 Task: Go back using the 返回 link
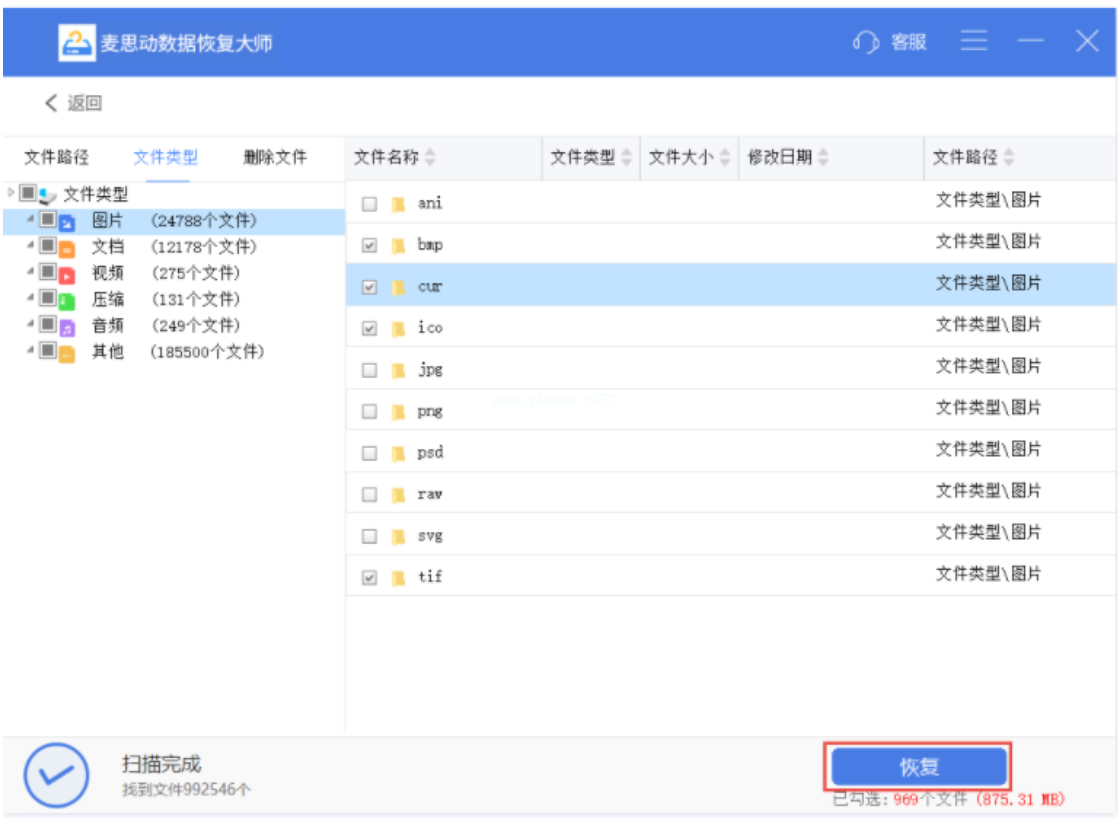(x=74, y=103)
